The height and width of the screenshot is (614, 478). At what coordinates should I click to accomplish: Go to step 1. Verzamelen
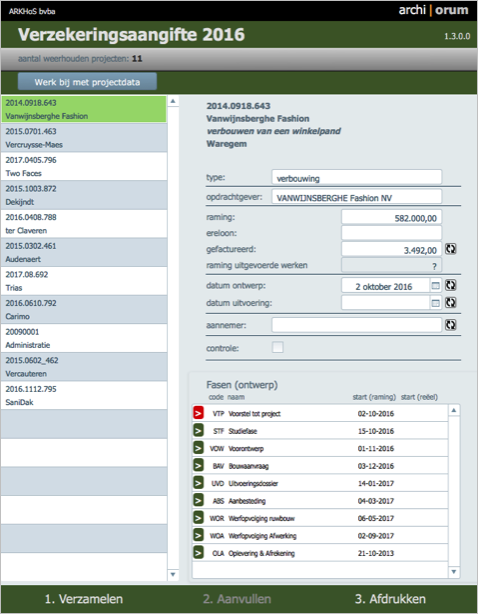pos(84,599)
